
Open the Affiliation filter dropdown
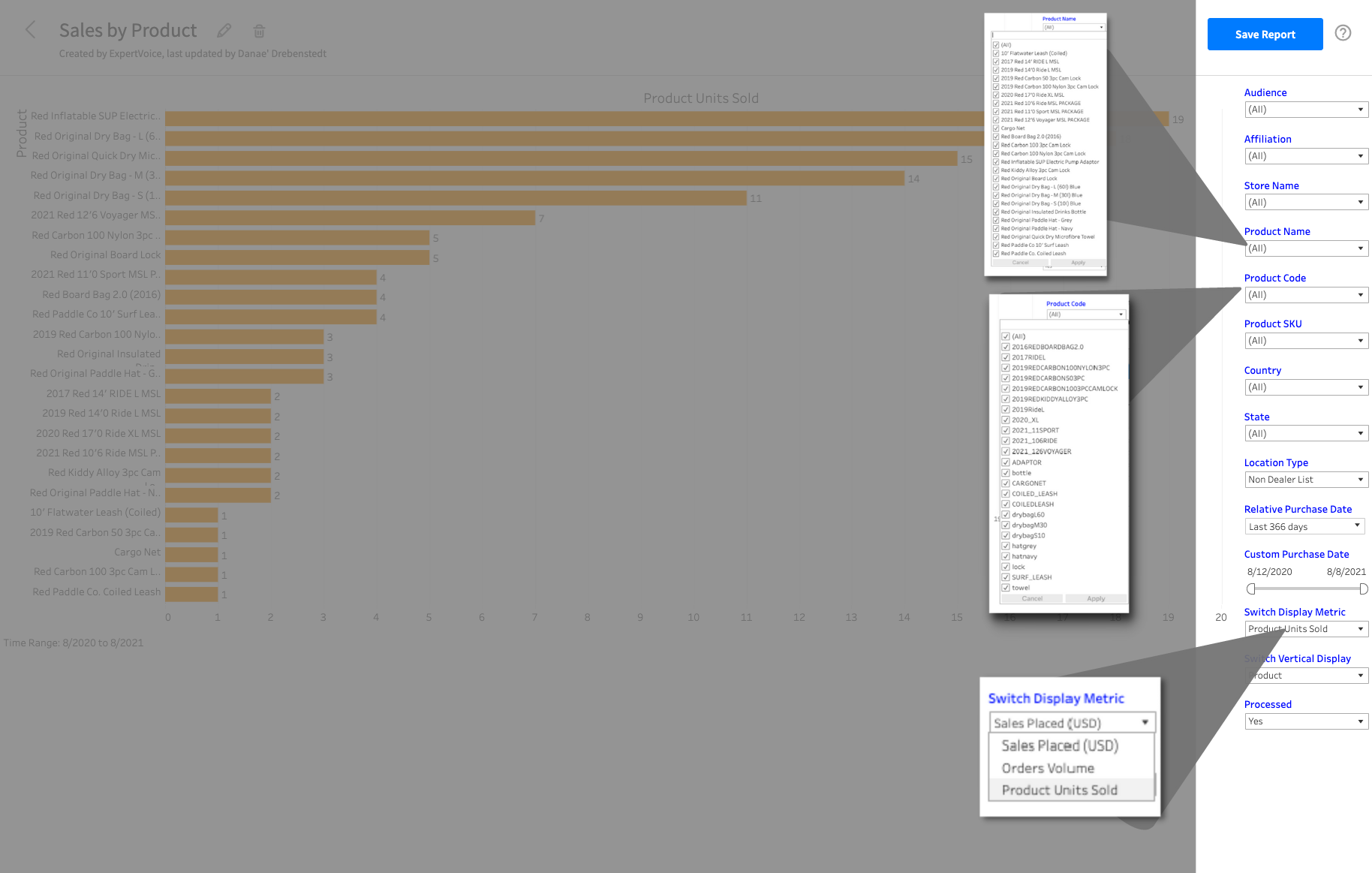tap(1306, 156)
